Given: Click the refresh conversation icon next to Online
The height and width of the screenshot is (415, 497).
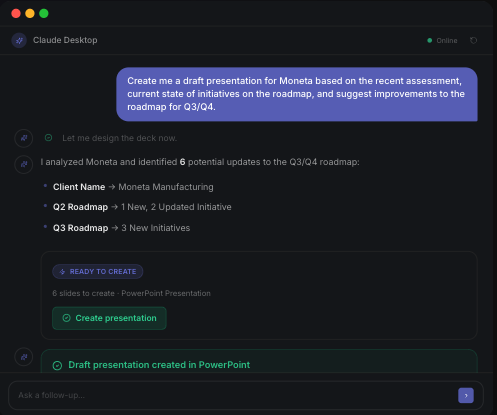Looking at the screenshot, I should 473,40.
